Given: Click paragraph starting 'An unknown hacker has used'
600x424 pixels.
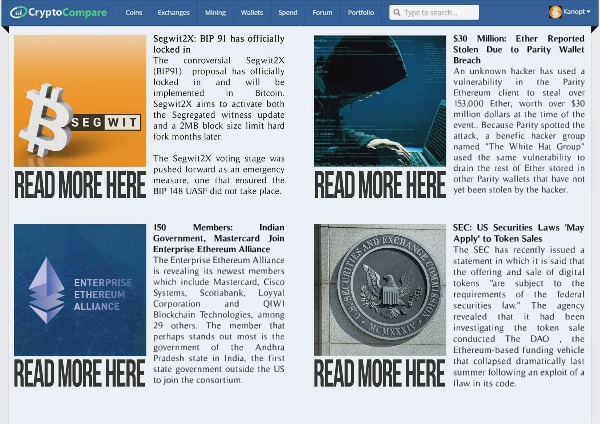Looking at the screenshot, I should [519, 130].
